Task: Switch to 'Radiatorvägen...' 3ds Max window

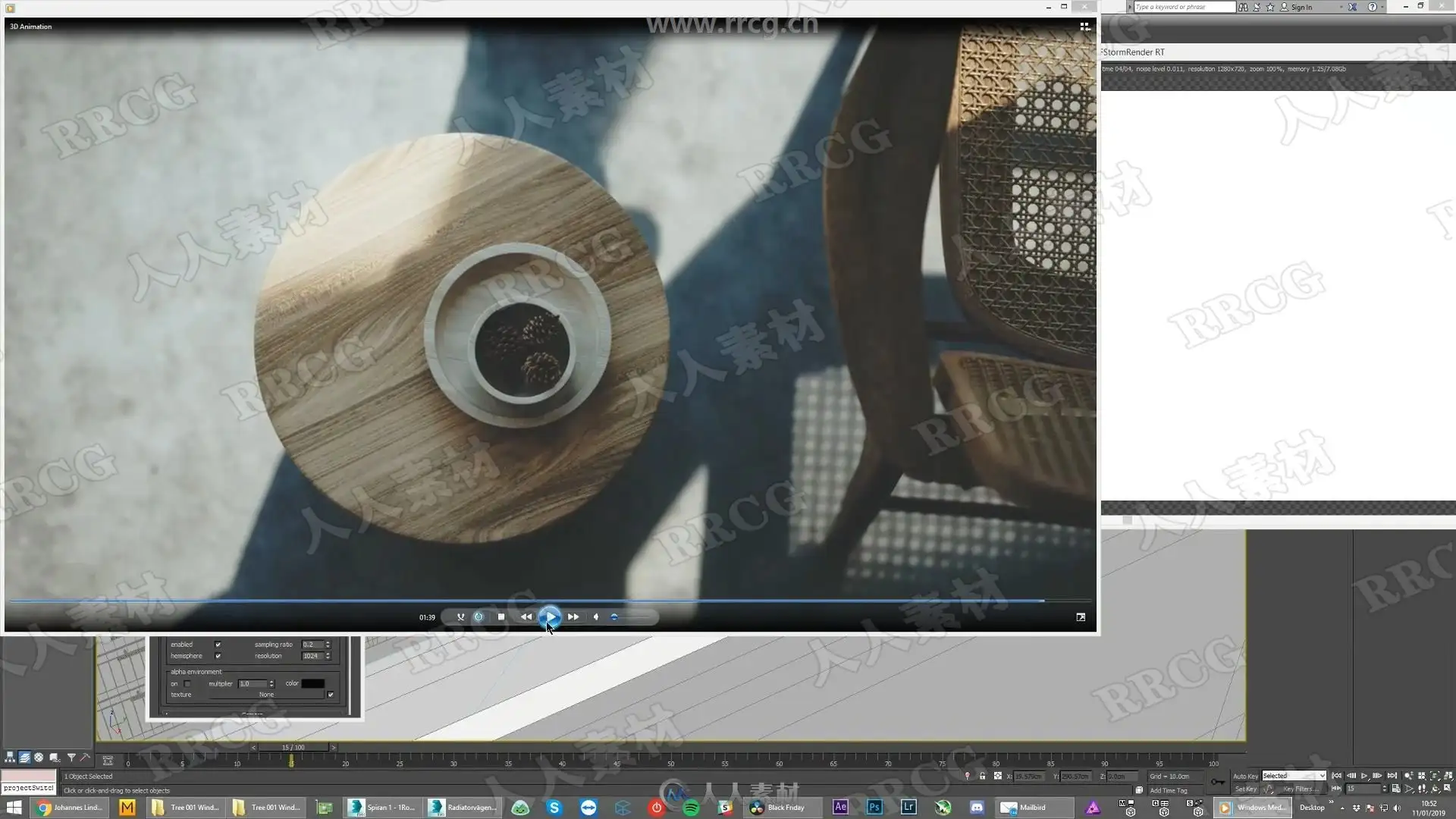Action: pyautogui.click(x=463, y=808)
